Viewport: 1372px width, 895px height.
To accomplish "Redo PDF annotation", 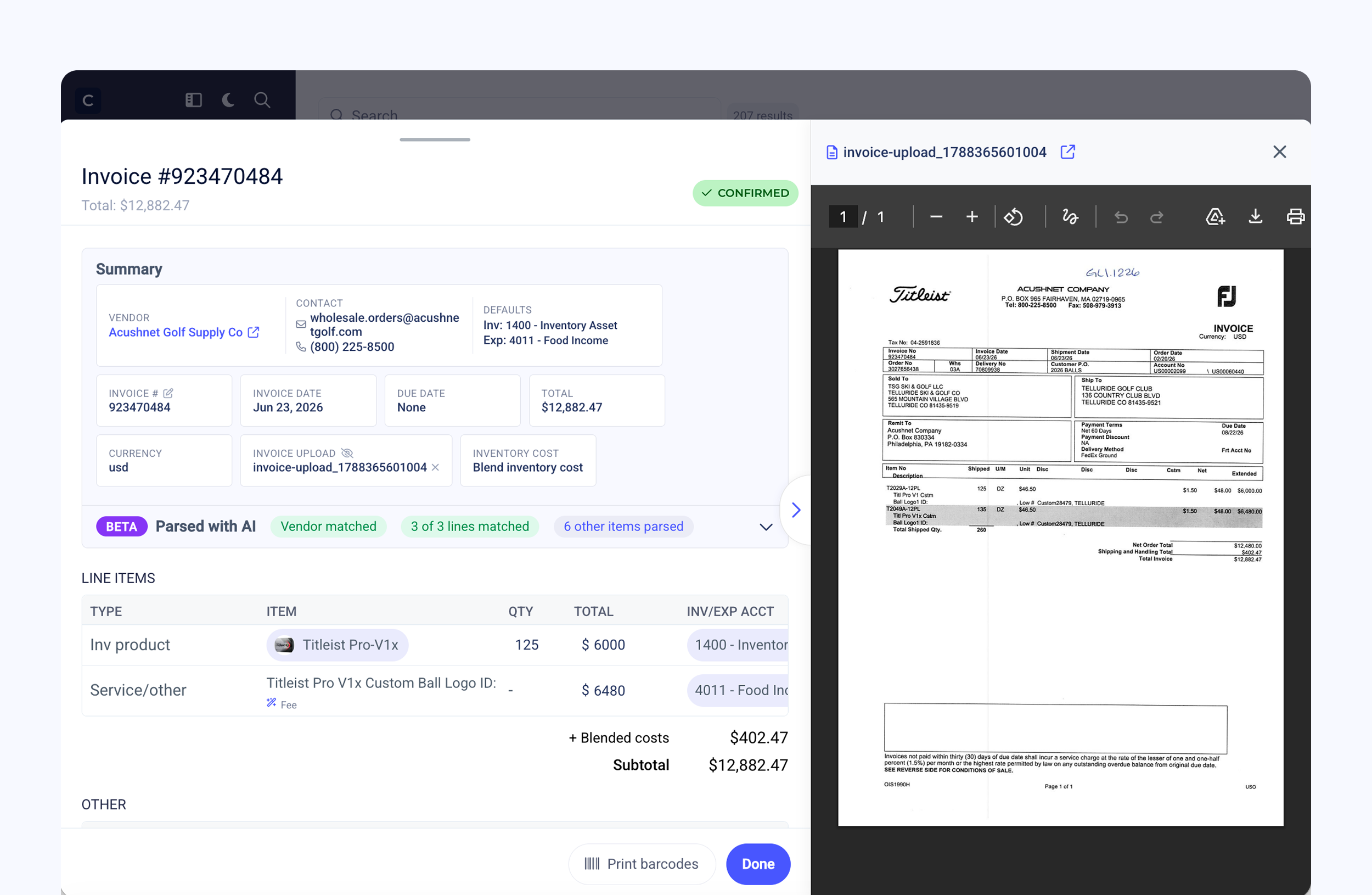I will (1156, 217).
